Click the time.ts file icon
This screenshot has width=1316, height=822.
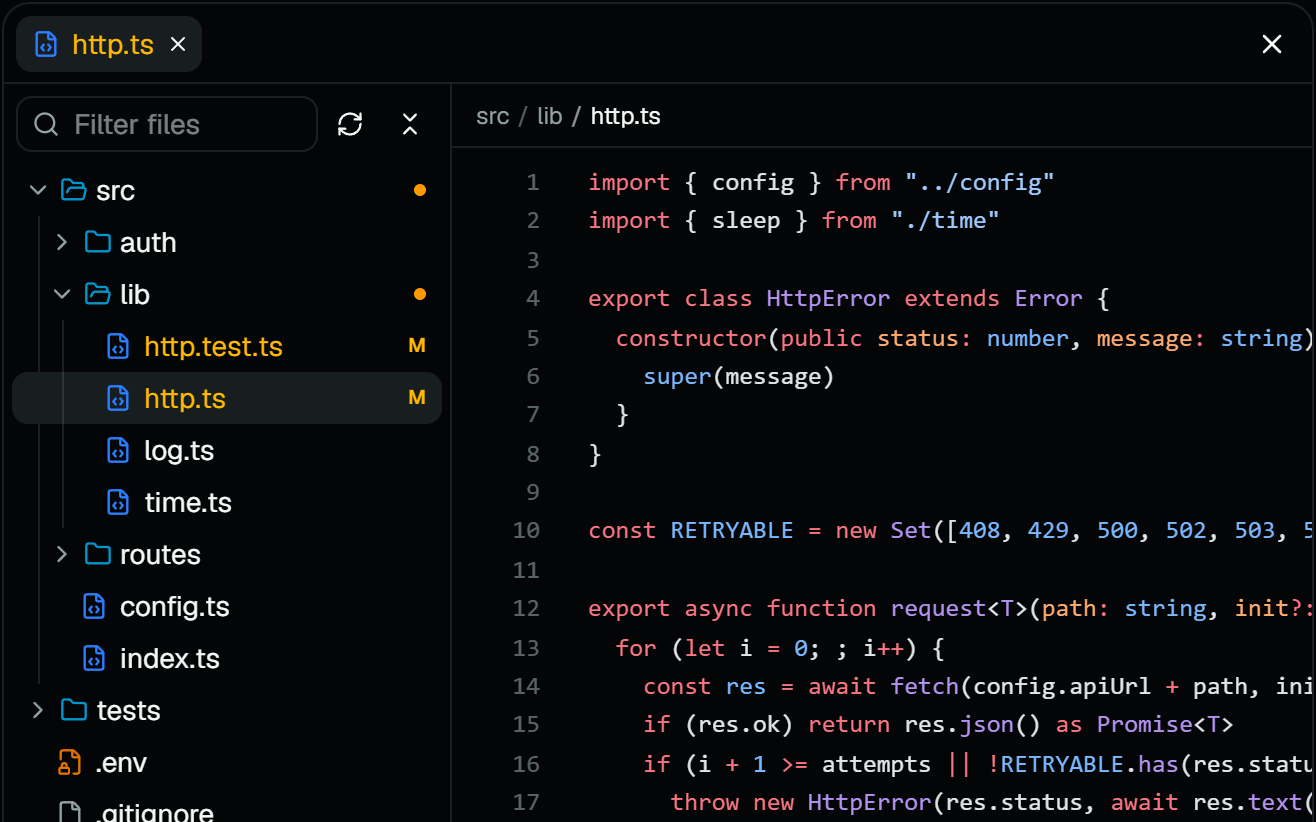click(118, 502)
